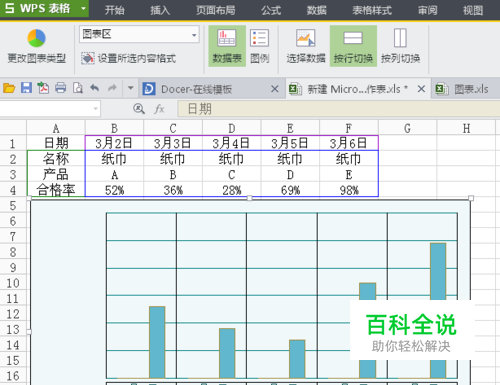Click the export to PDF icon

43,88
